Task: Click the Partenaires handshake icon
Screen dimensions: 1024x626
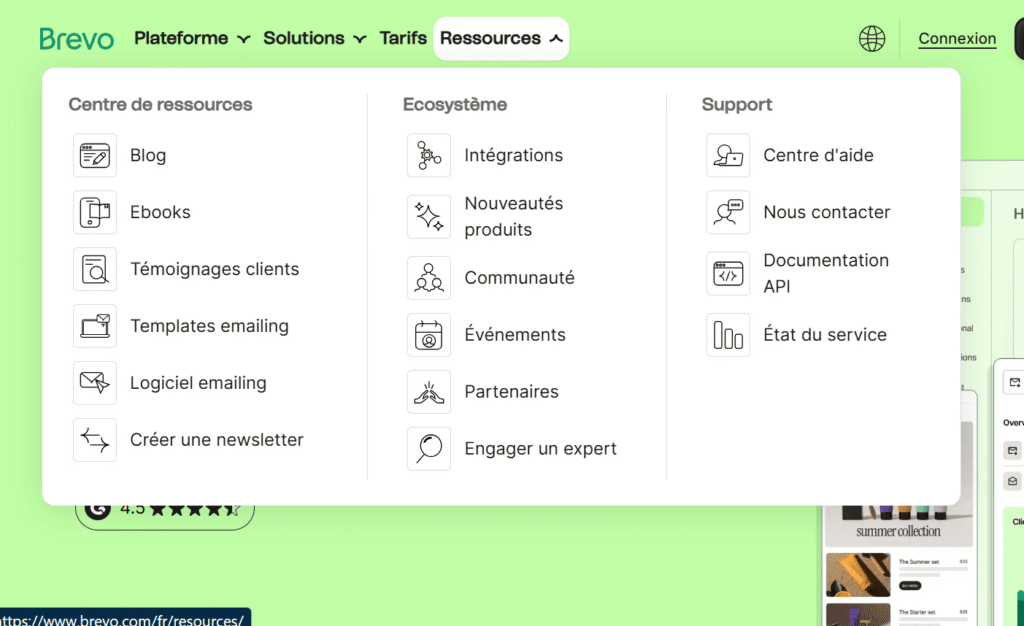Action: point(429,392)
